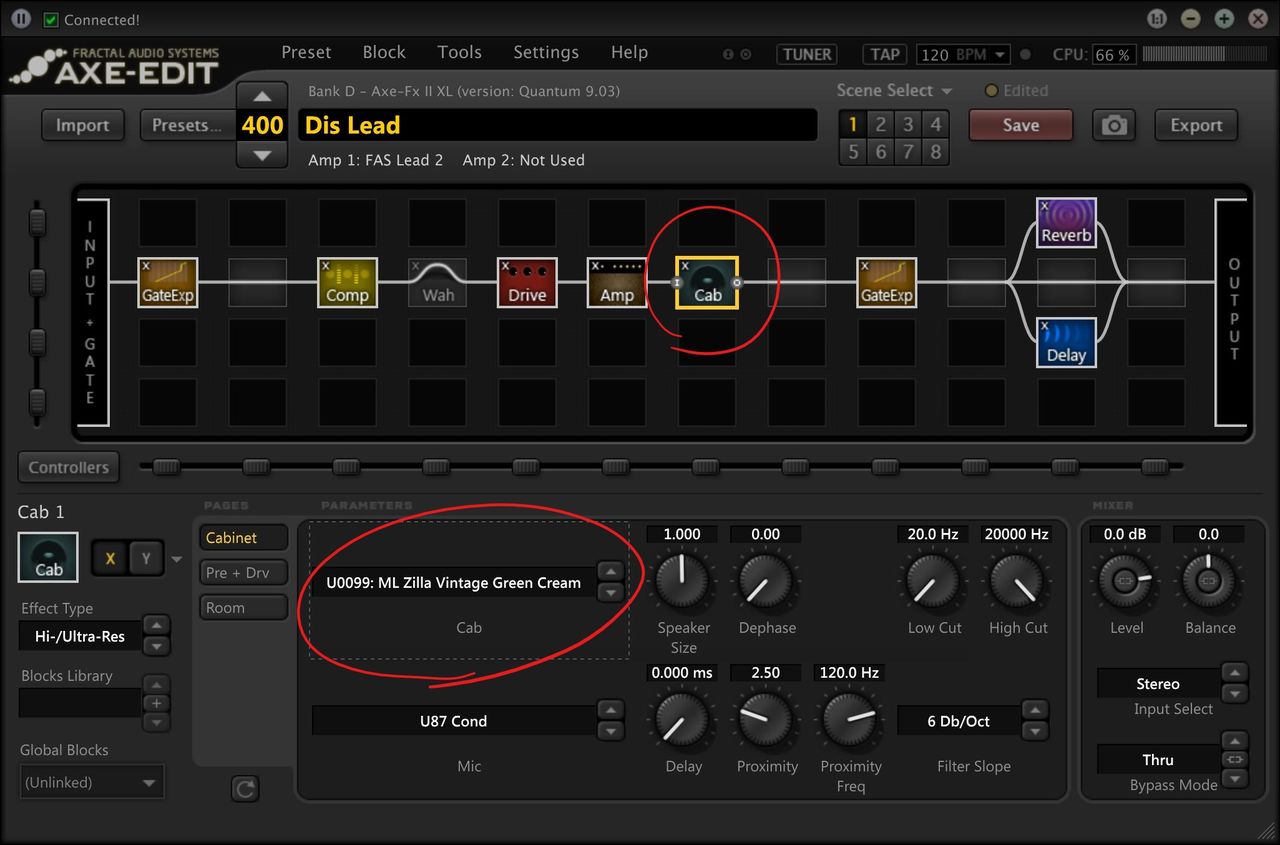
Task: Click the Controllers button
Action: pyautogui.click(x=68, y=467)
